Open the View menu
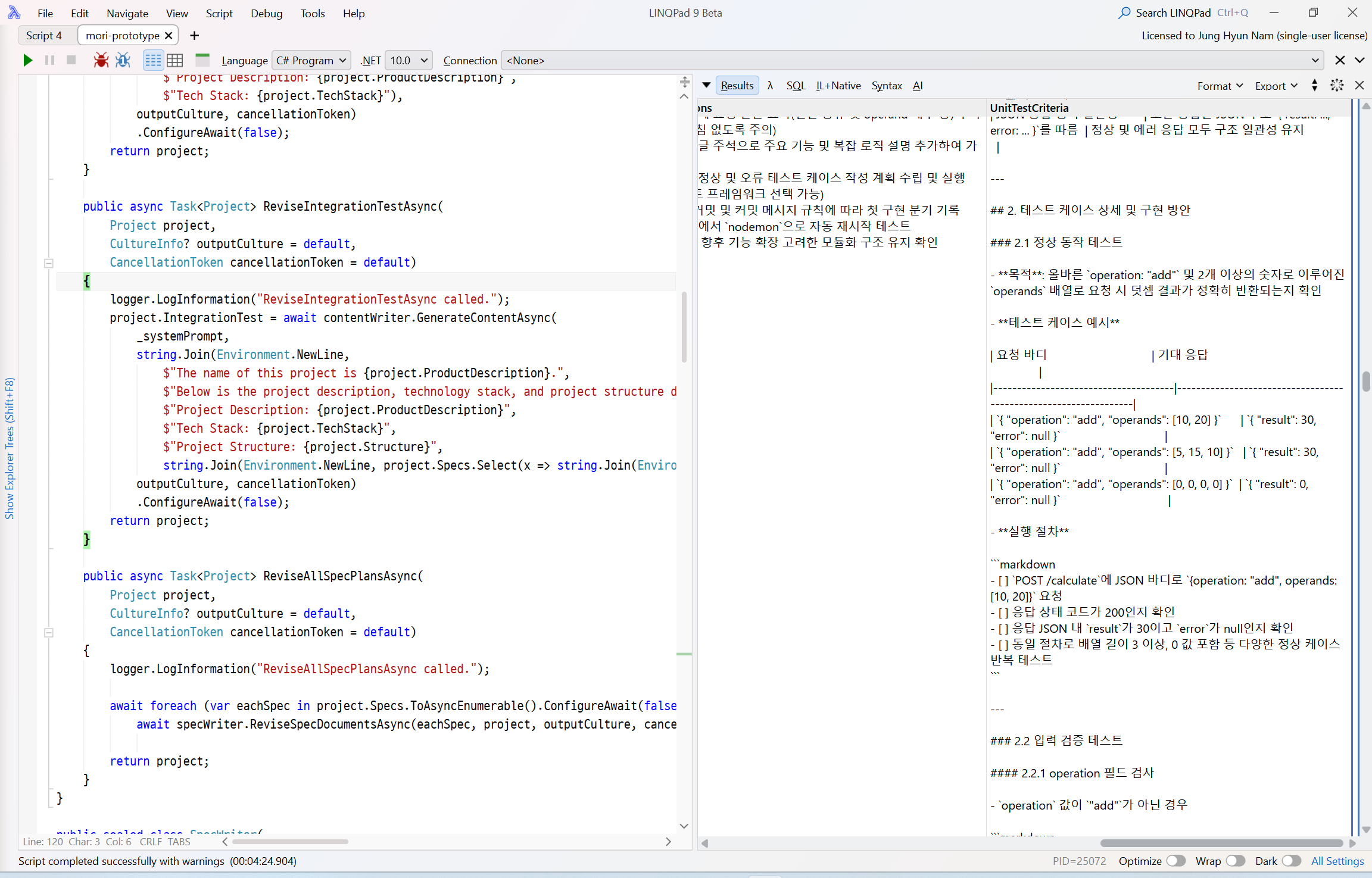1372x878 pixels. point(177,13)
